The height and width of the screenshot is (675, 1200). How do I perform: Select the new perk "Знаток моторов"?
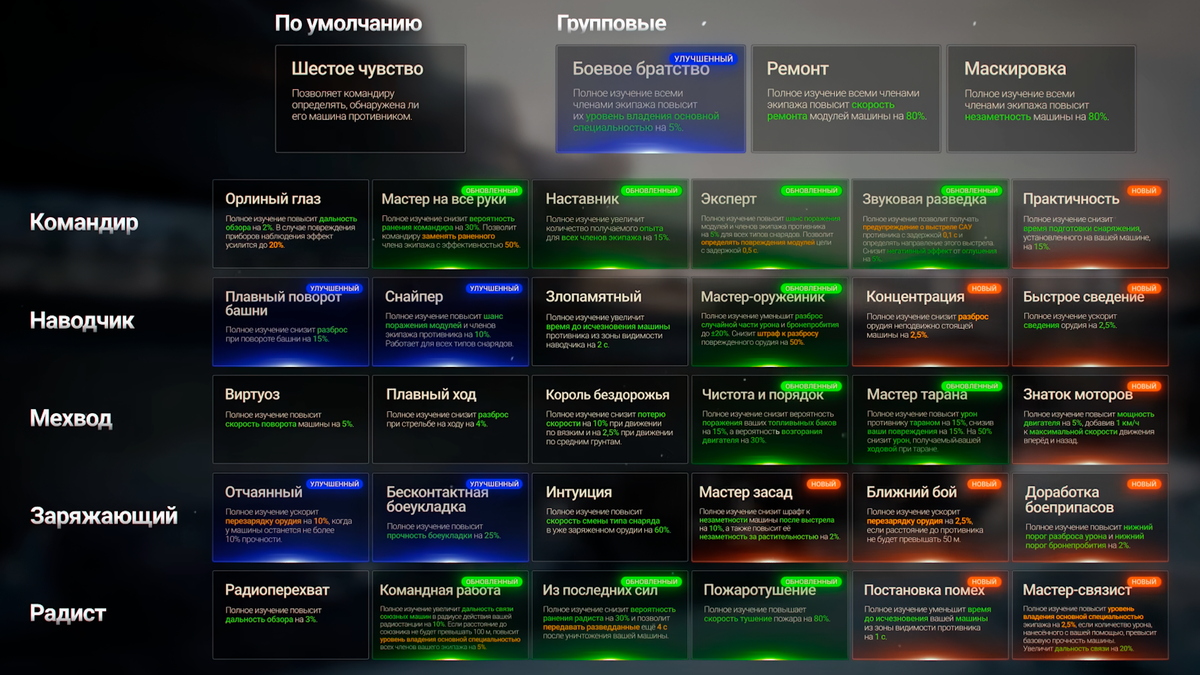click(1090, 418)
